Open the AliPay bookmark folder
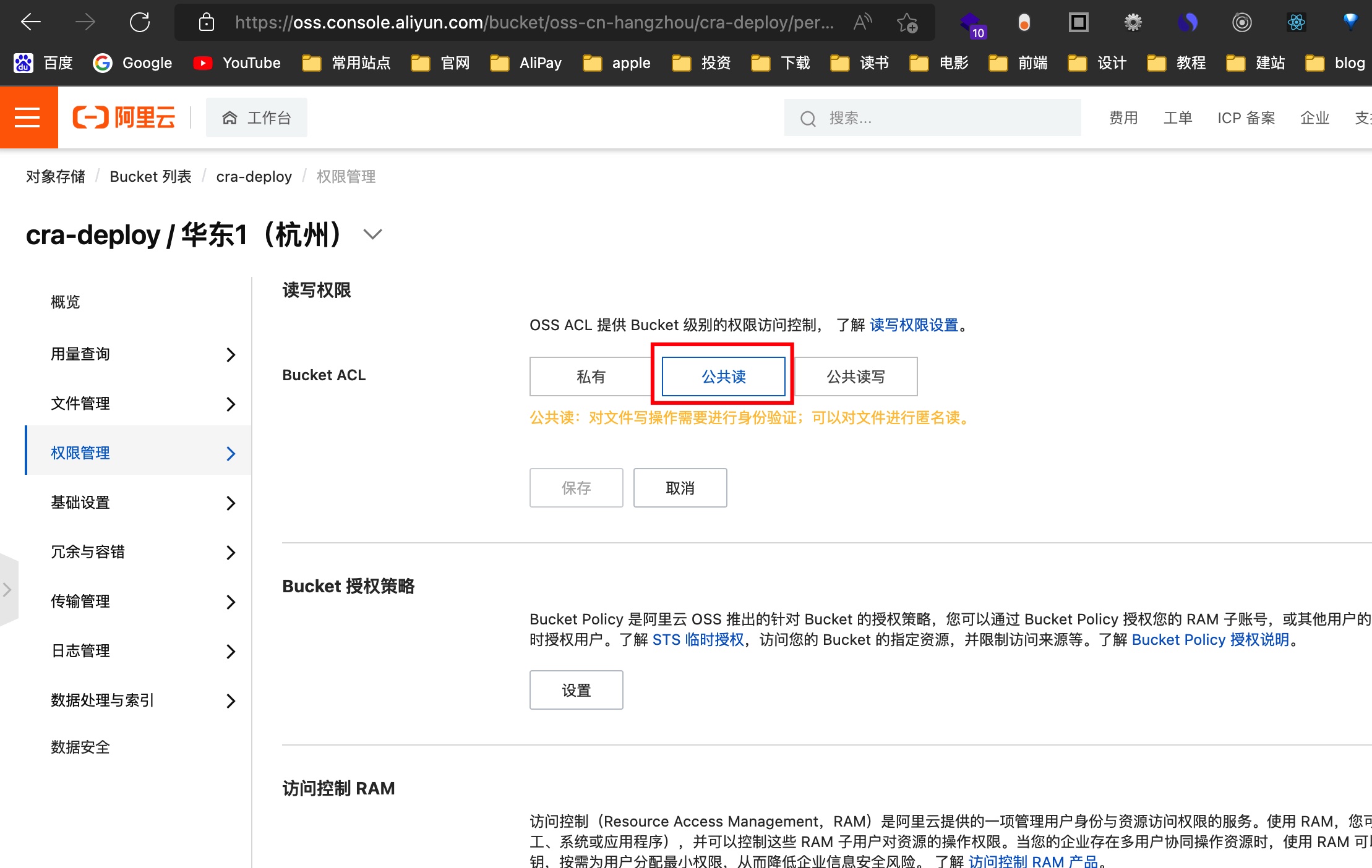This screenshot has height=868, width=1372. [x=526, y=63]
